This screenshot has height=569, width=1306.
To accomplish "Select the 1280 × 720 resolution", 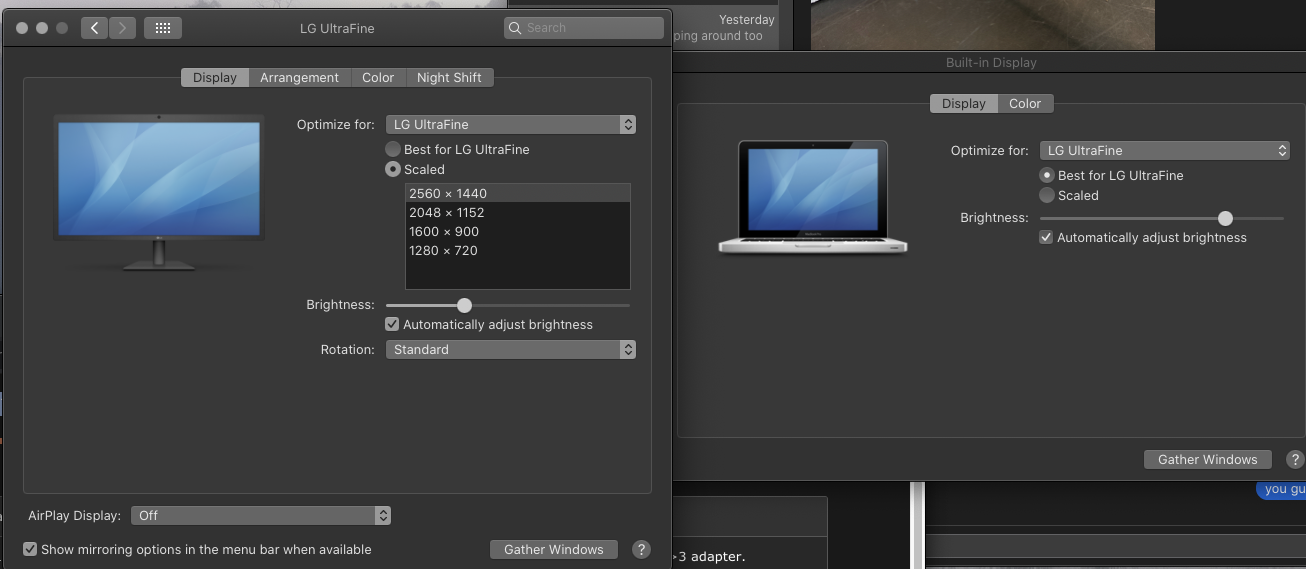I will [x=518, y=250].
